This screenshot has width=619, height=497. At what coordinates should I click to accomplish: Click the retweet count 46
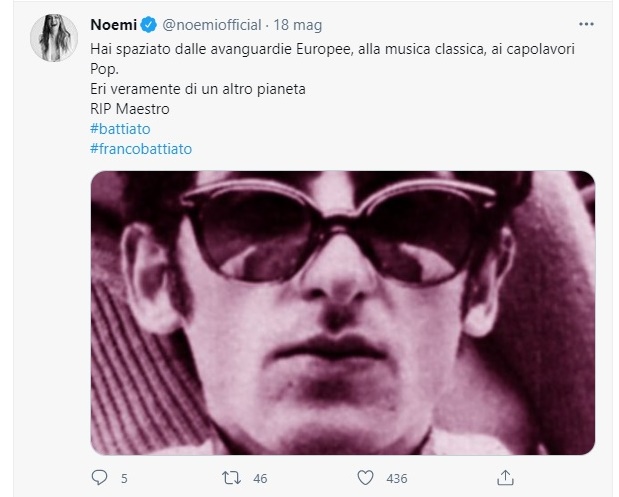click(260, 478)
